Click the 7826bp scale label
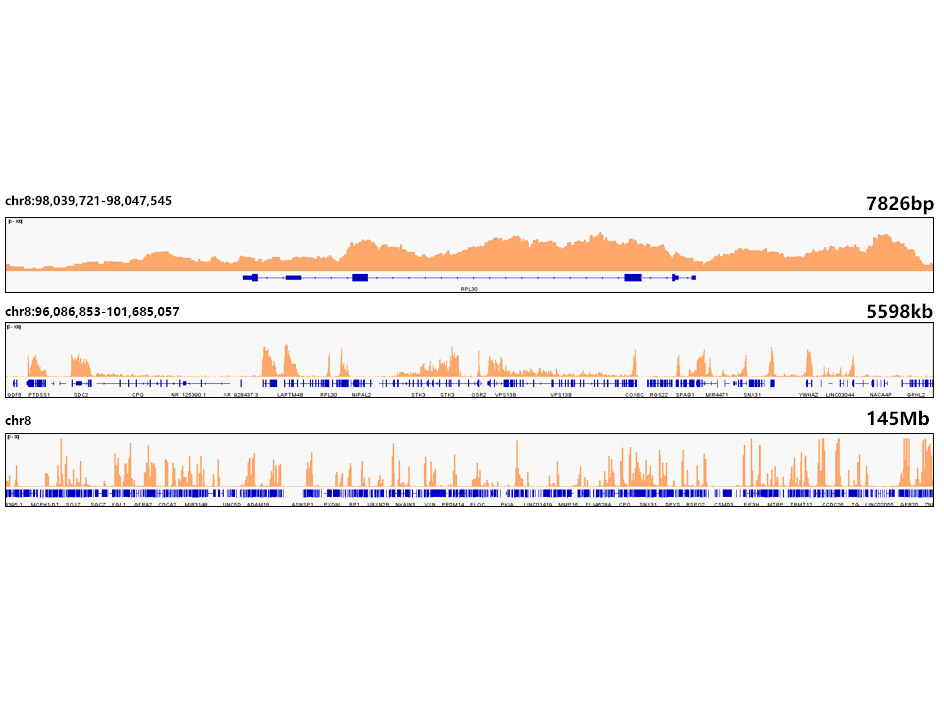This screenshot has width=944, height=708. point(899,204)
